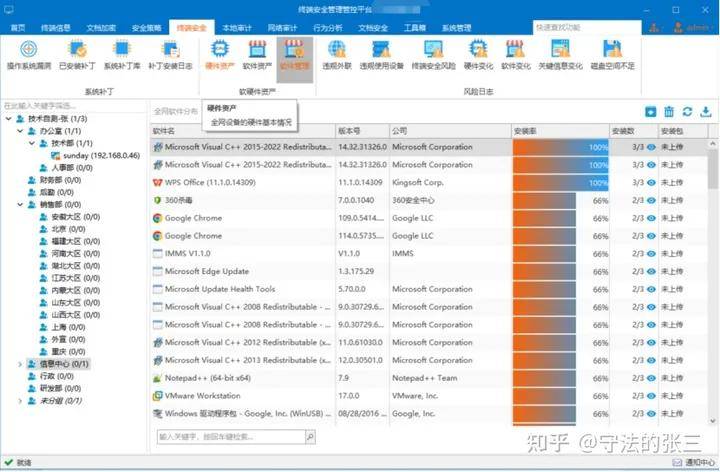Switch to the 行为分析 tab
The height and width of the screenshot is (472, 720).
327,28
